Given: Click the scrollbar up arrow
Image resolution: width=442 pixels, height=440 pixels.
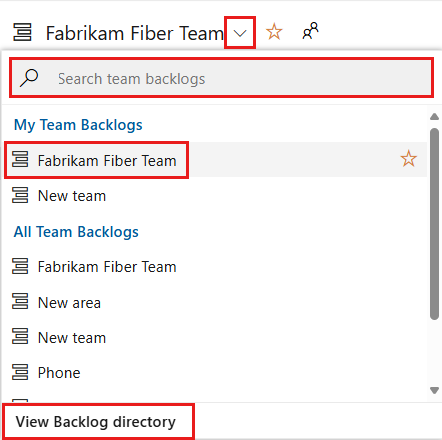Looking at the screenshot, I should point(434,116).
